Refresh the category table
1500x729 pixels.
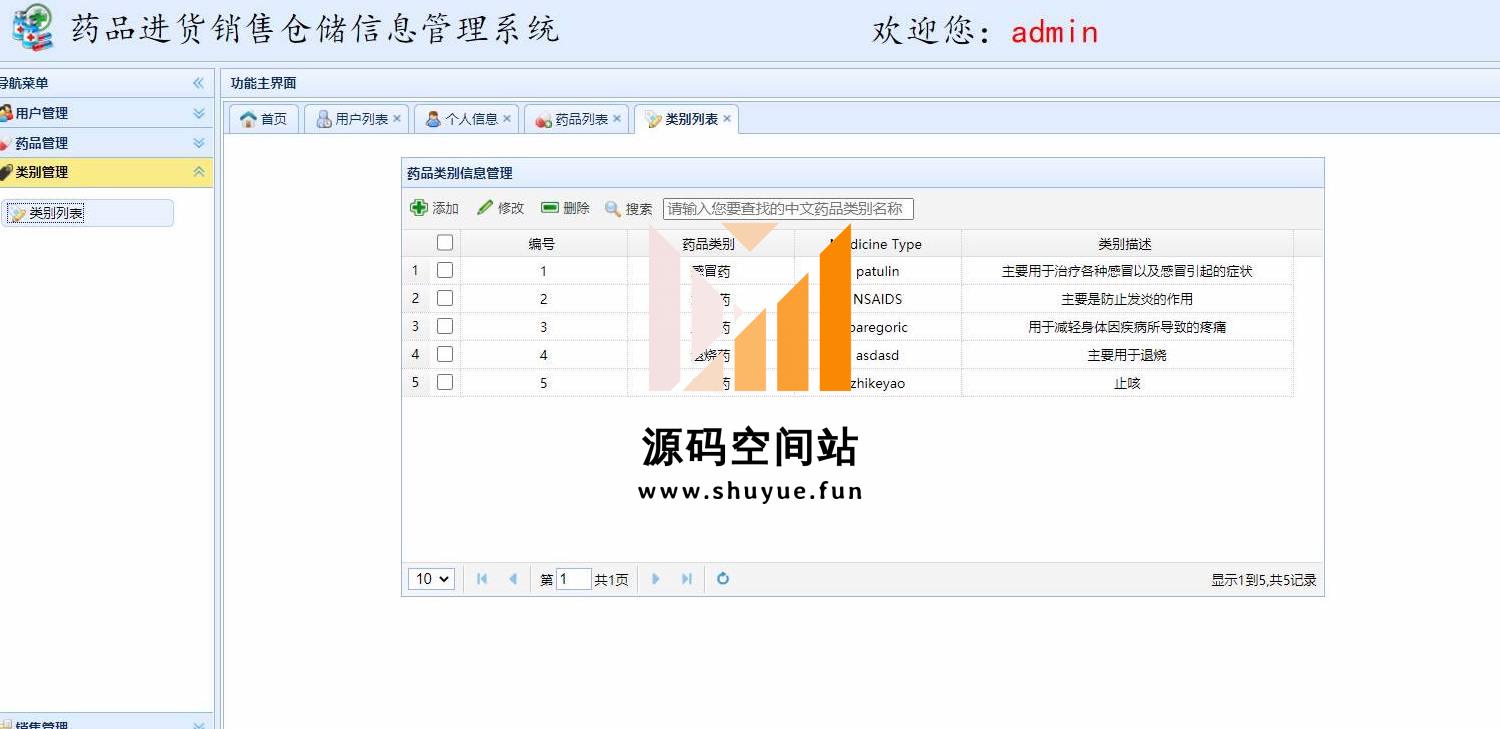tap(723, 579)
